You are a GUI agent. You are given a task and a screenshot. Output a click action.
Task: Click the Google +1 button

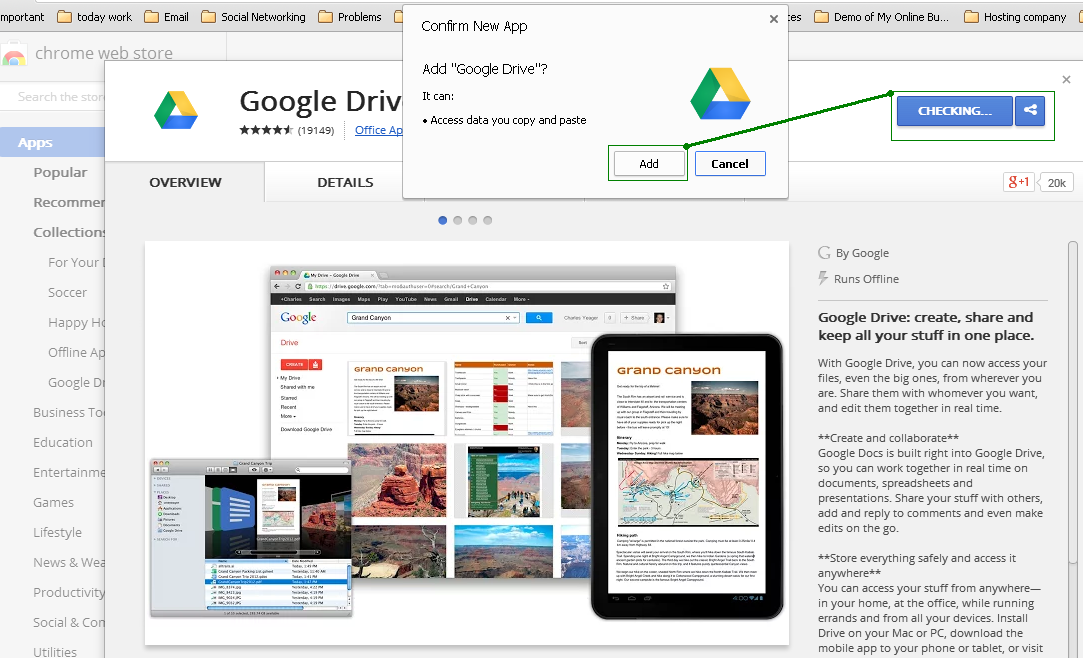pyautogui.click(x=1019, y=182)
